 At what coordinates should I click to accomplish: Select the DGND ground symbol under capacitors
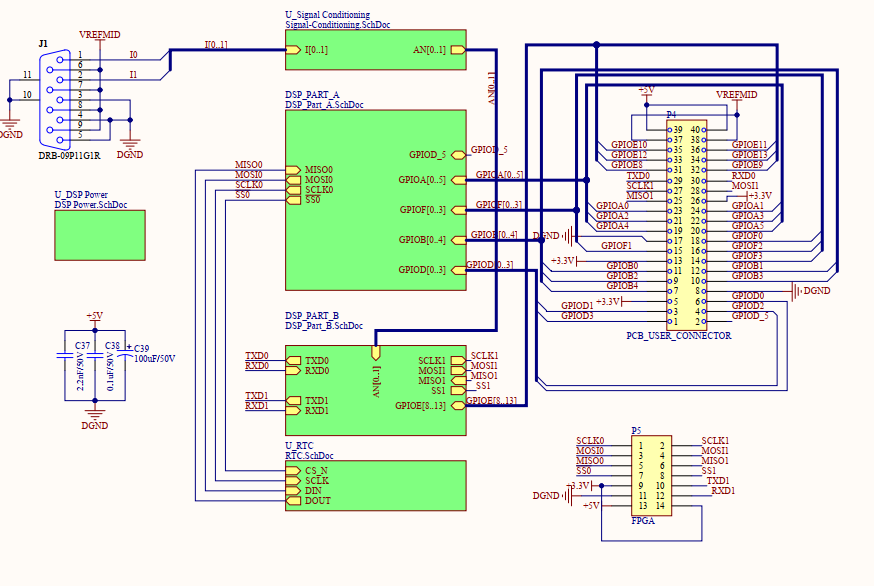click(x=95, y=419)
